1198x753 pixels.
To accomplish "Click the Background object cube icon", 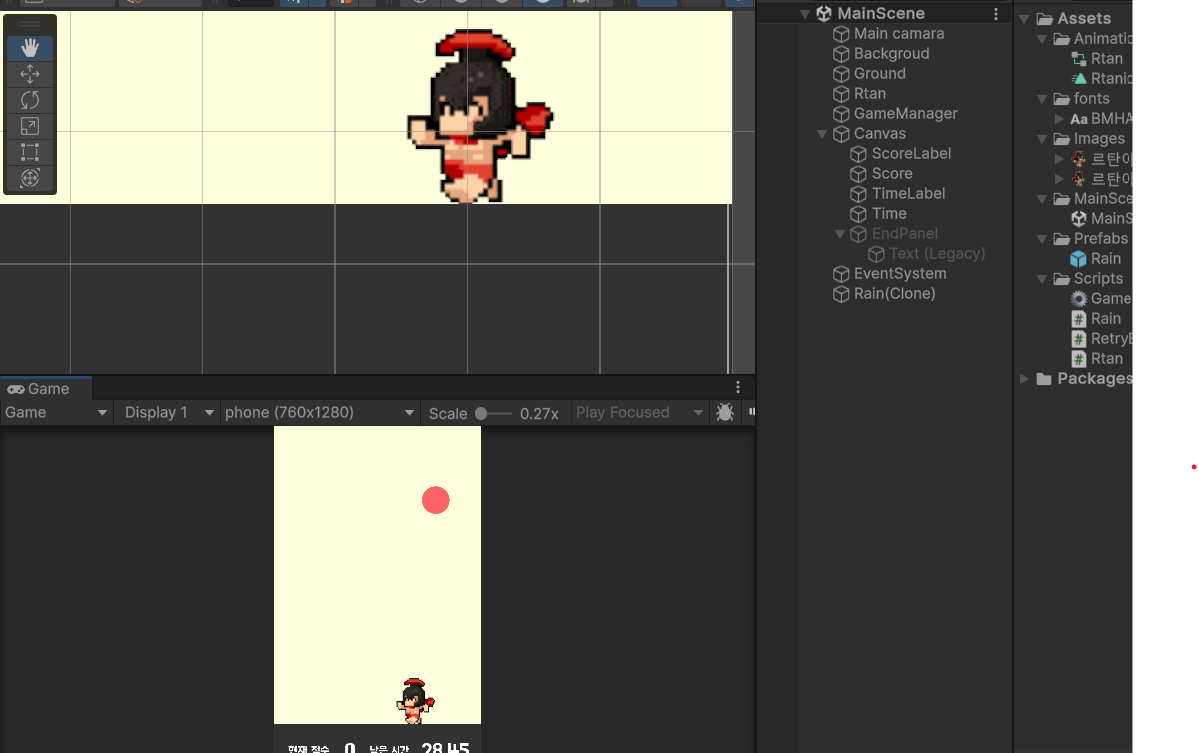I will coord(841,54).
